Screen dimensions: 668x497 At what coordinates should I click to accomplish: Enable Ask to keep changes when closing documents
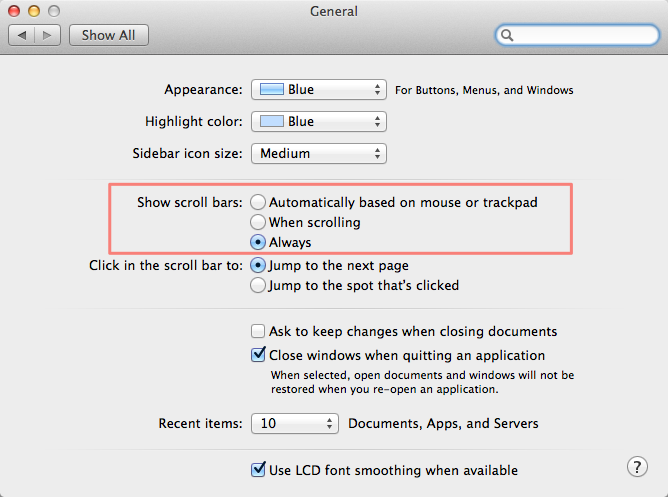[259, 331]
